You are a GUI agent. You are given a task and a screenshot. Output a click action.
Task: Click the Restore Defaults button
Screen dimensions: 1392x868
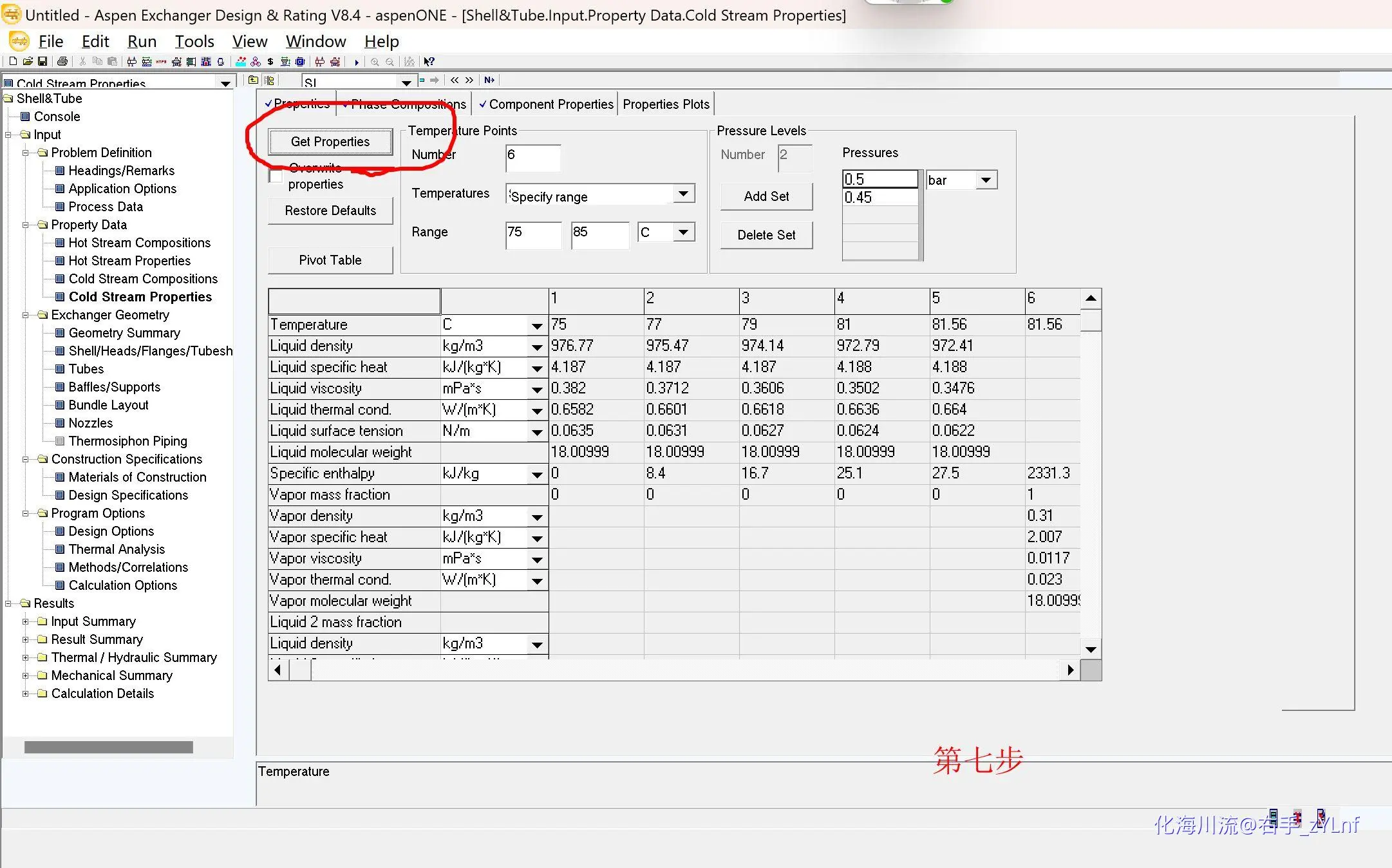[330, 211]
